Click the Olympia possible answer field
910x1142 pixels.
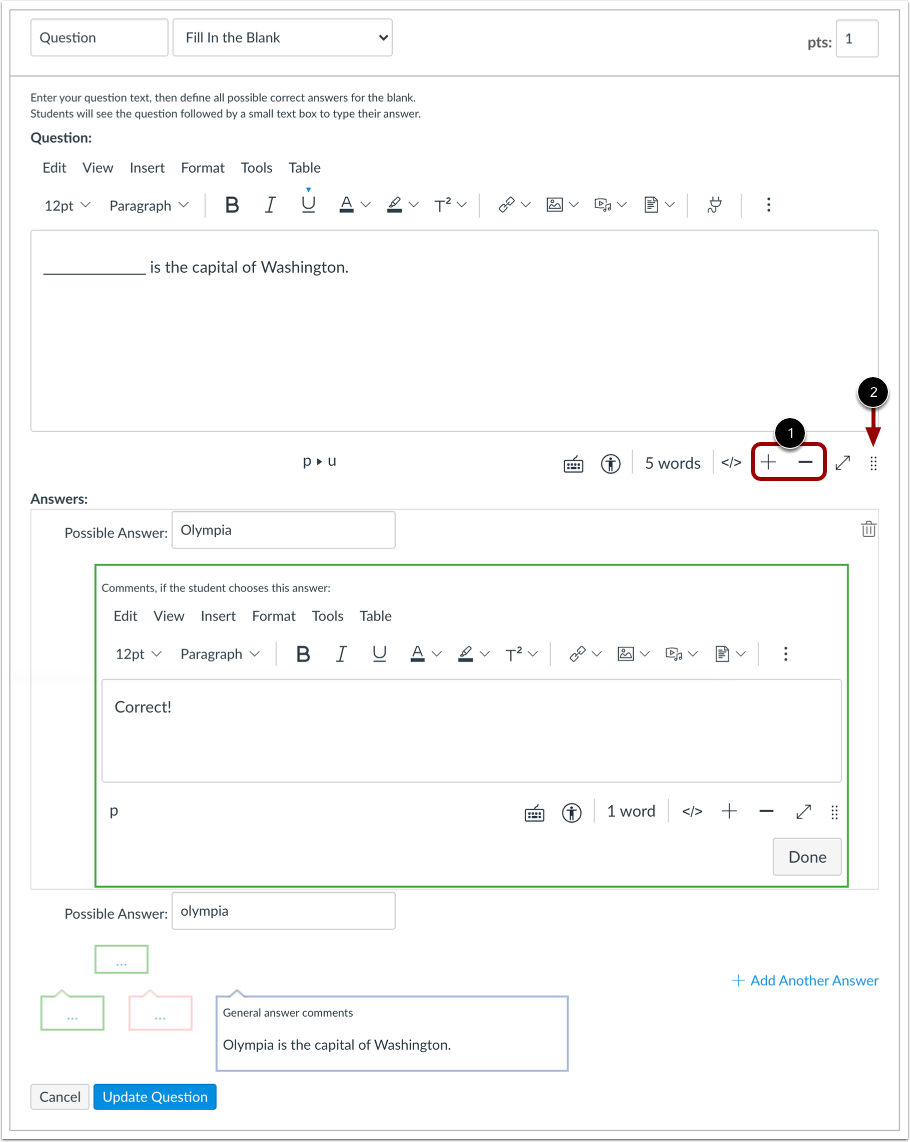283,530
